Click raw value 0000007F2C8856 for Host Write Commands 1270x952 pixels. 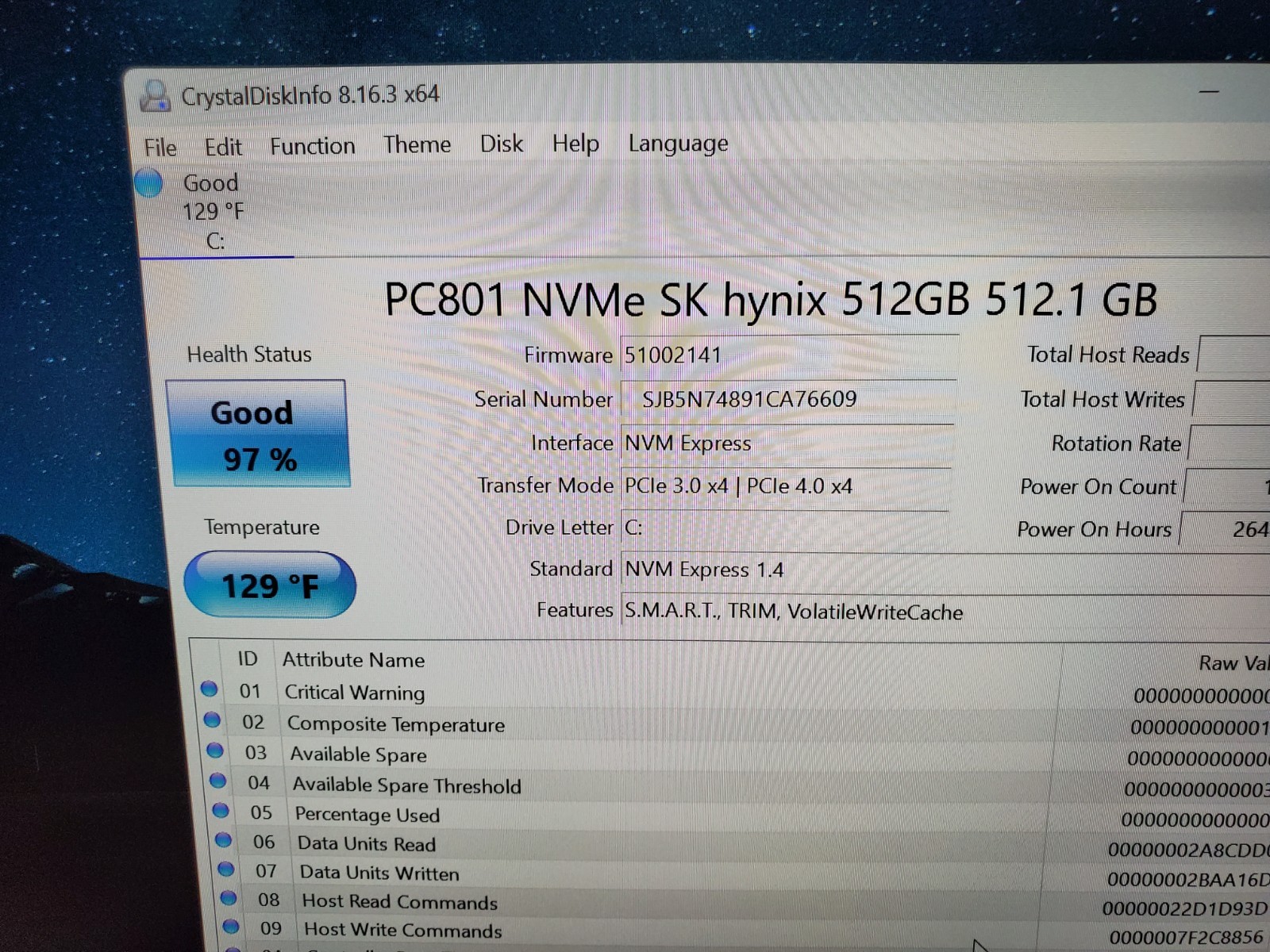1186,938
